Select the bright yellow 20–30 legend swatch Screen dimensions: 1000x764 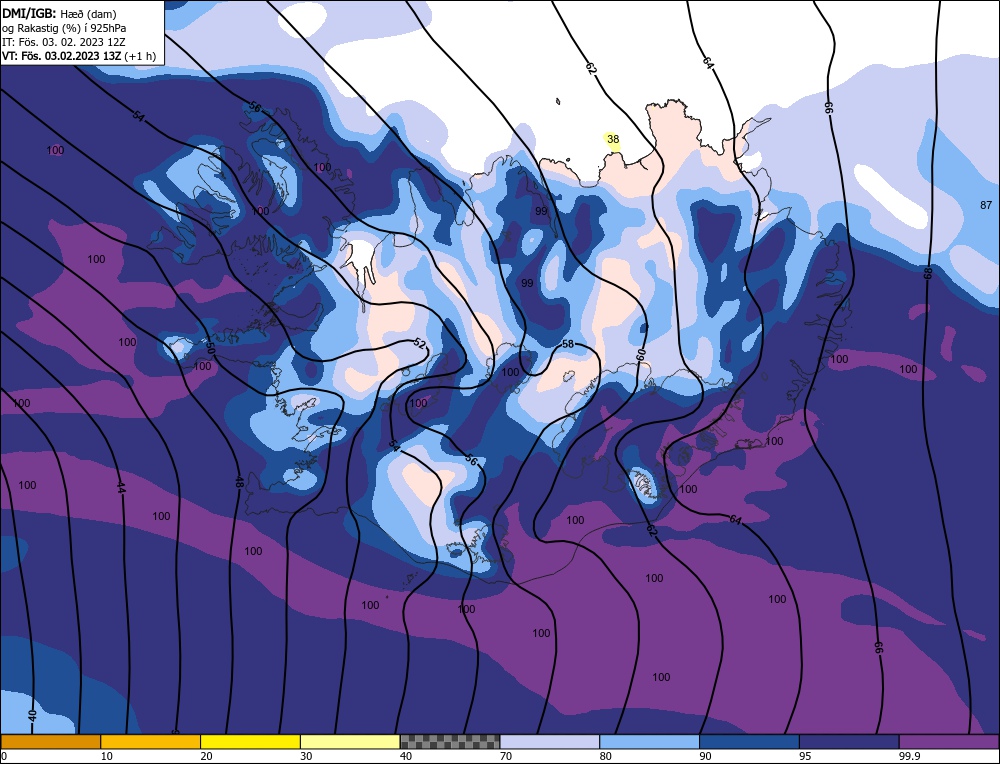[250, 742]
